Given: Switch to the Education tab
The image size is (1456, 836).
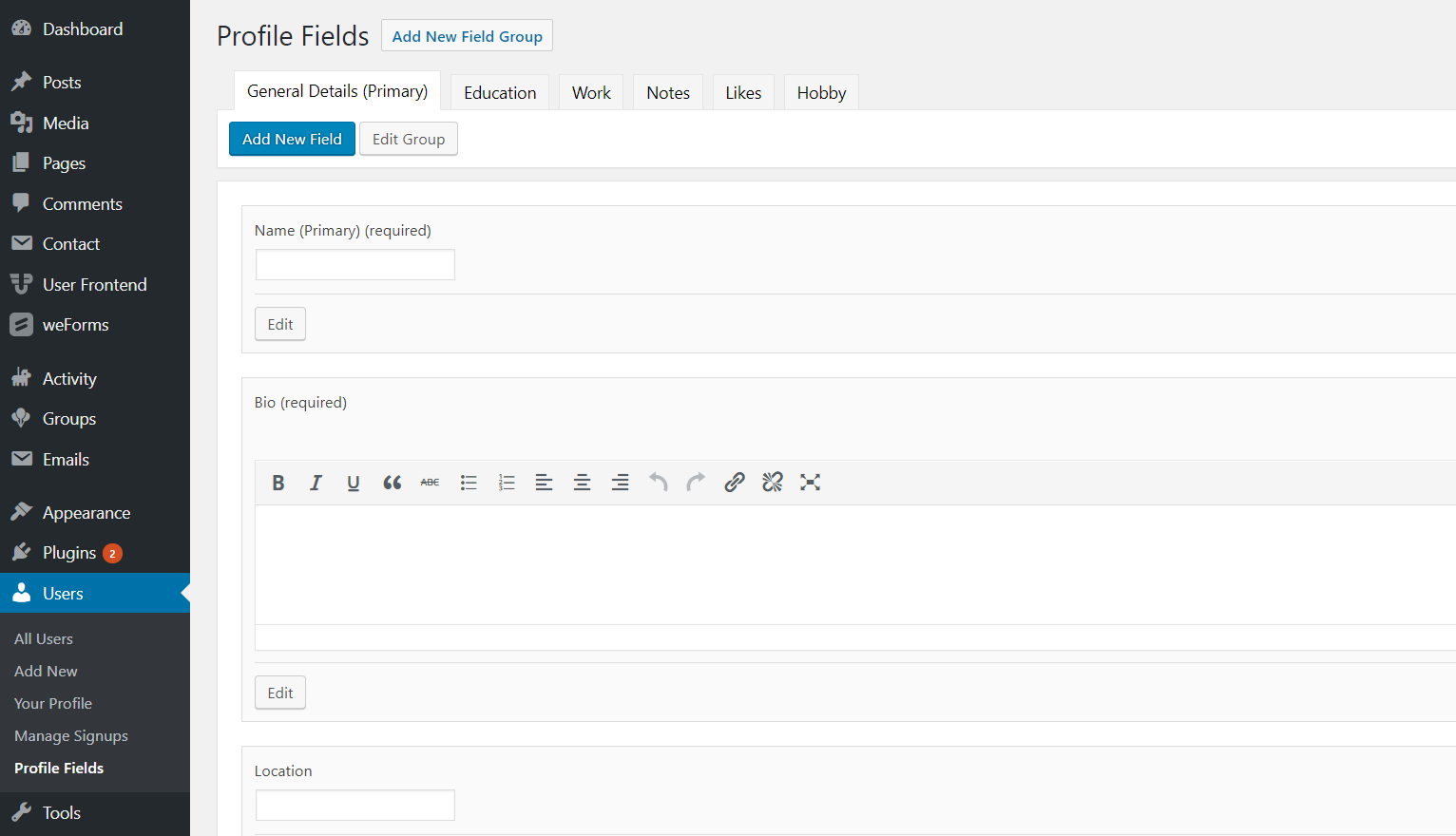Looking at the screenshot, I should 500,93.
